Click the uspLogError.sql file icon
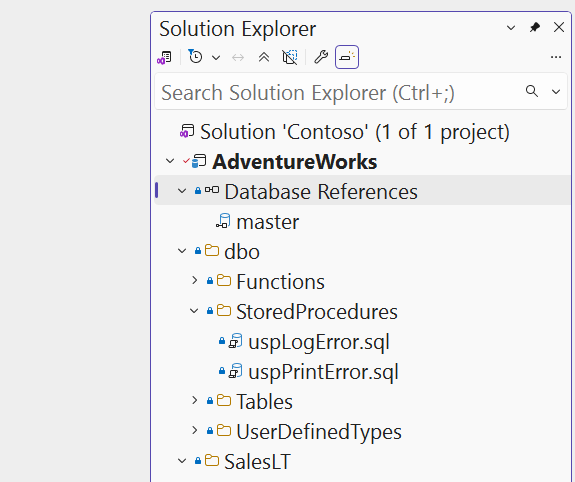This screenshot has width=575, height=482. [x=236, y=341]
